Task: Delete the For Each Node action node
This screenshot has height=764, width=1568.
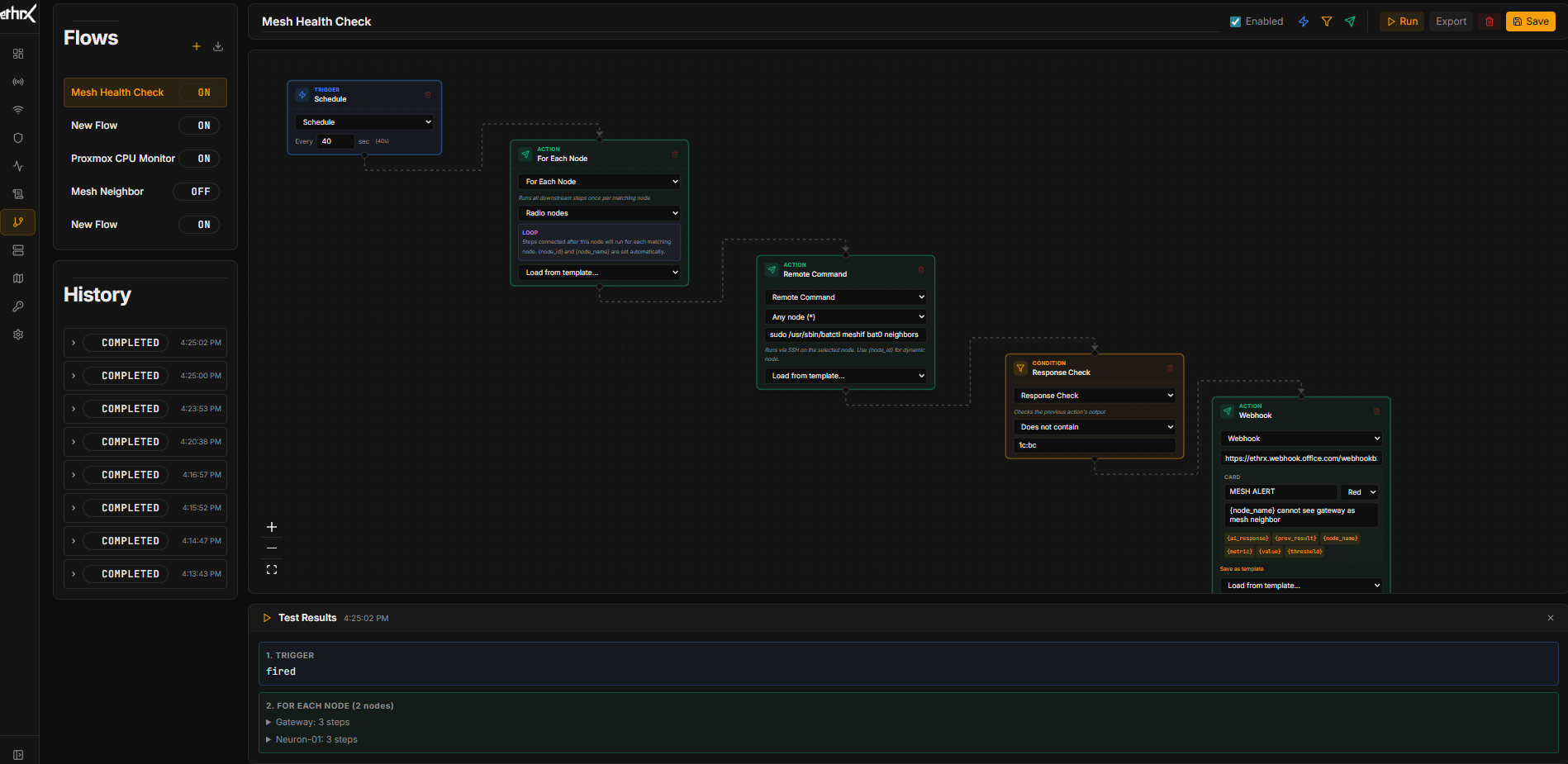Action: [674, 154]
